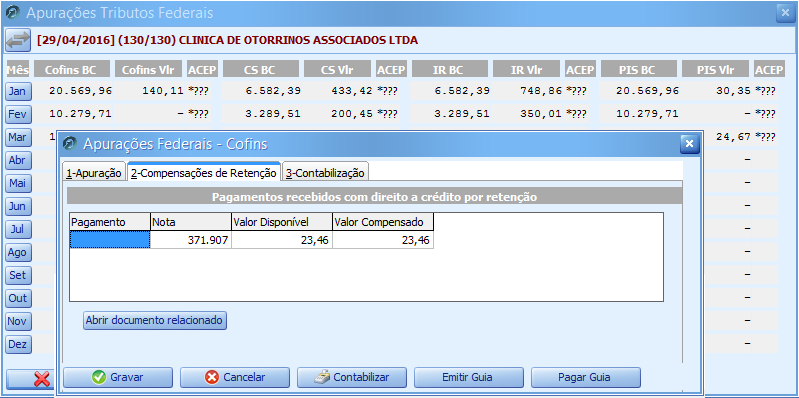This screenshot has width=799, height=398.
Task: Click the app logo icon in Apurações Tributos Federais title bar
Action: (13, 13)
